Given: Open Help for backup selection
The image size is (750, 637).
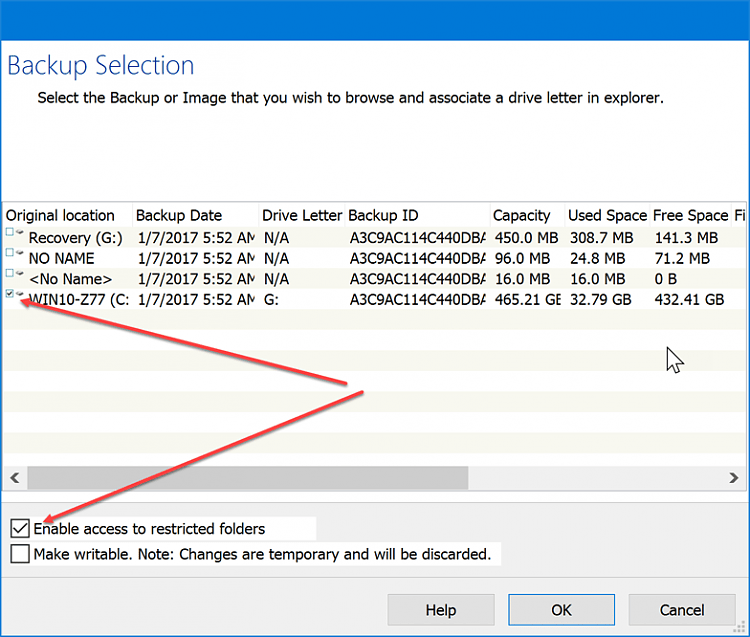Looking at the screenshot, I should [441, 610].
